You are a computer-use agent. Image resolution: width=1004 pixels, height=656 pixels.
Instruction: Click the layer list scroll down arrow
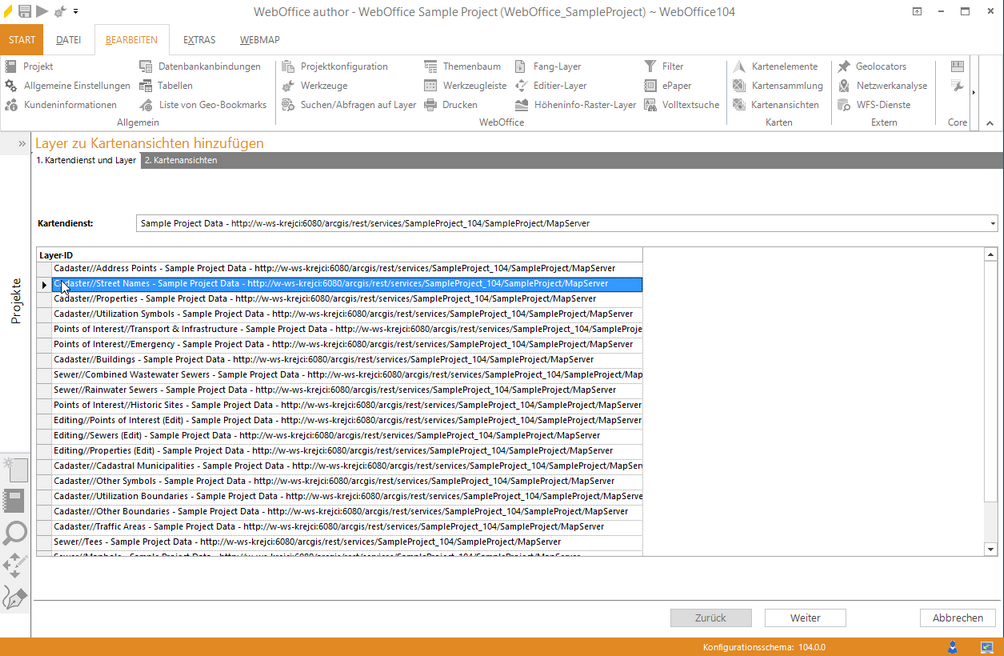point(991,548)
